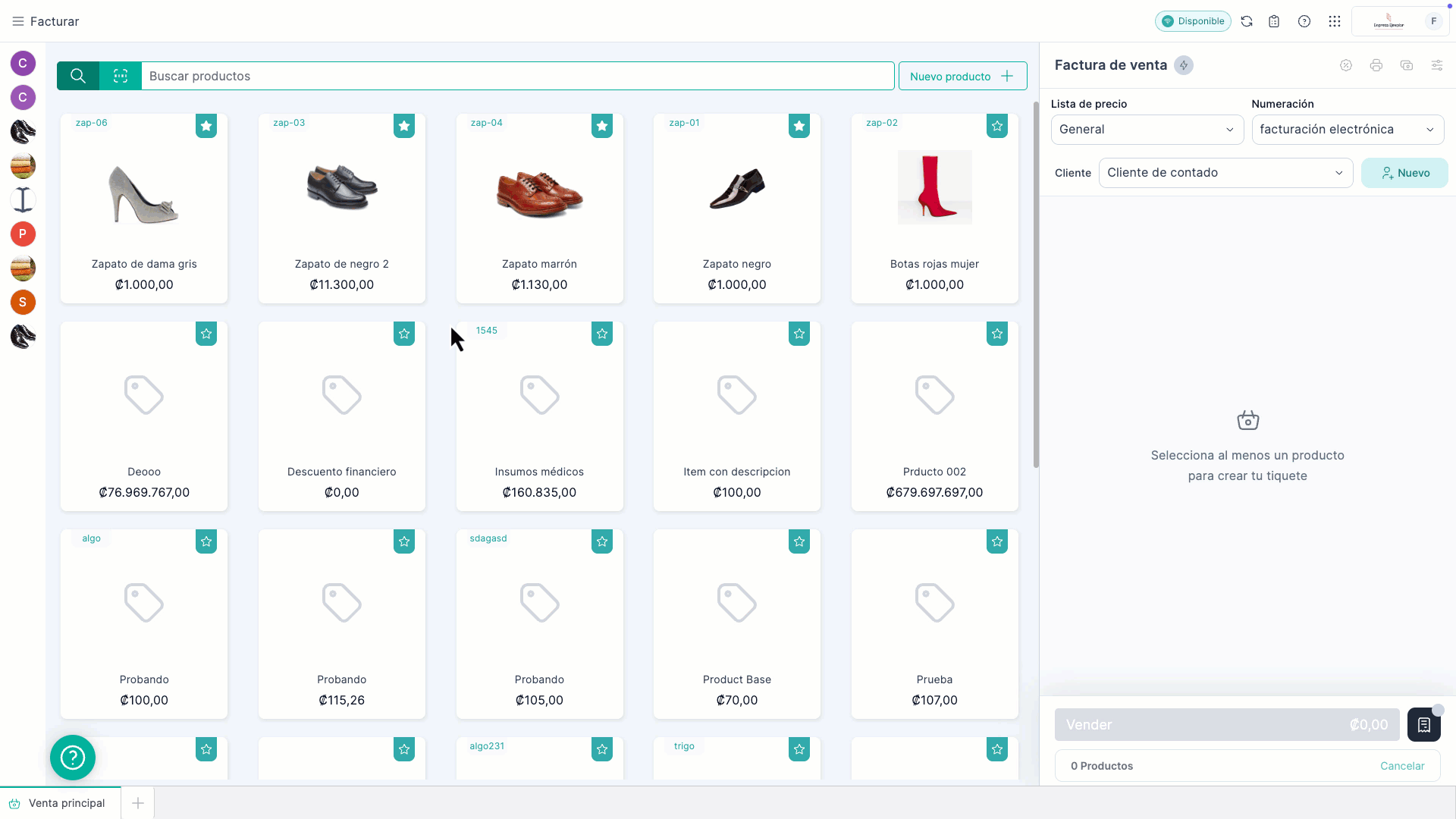1456x819 pixels.
Task: Mark Descuento financiero as favorite
Action: click(404, 334)
